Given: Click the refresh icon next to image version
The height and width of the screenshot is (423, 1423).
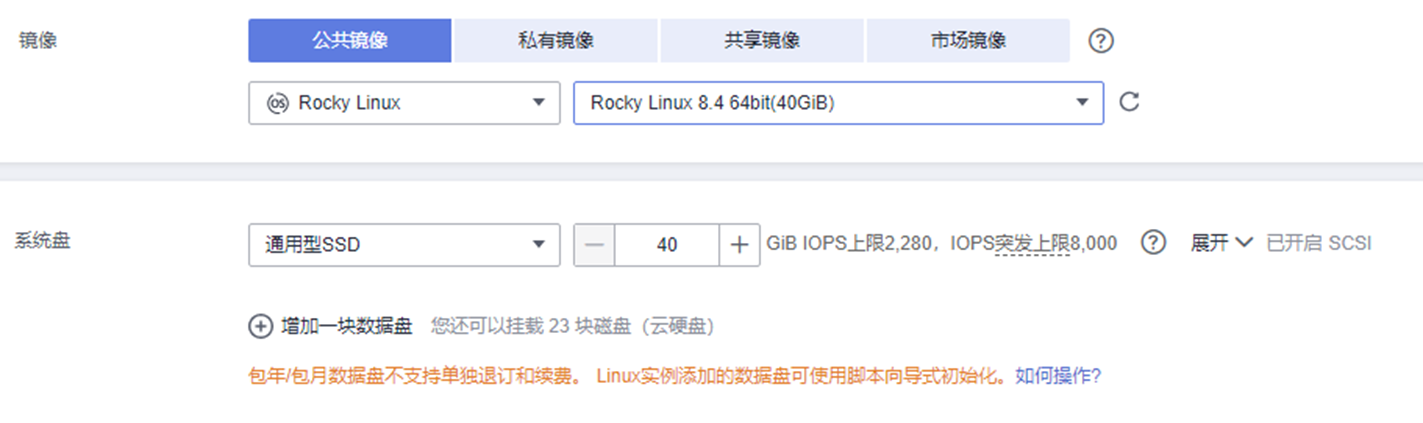Looking at the screenshot, I should 1129,102.
